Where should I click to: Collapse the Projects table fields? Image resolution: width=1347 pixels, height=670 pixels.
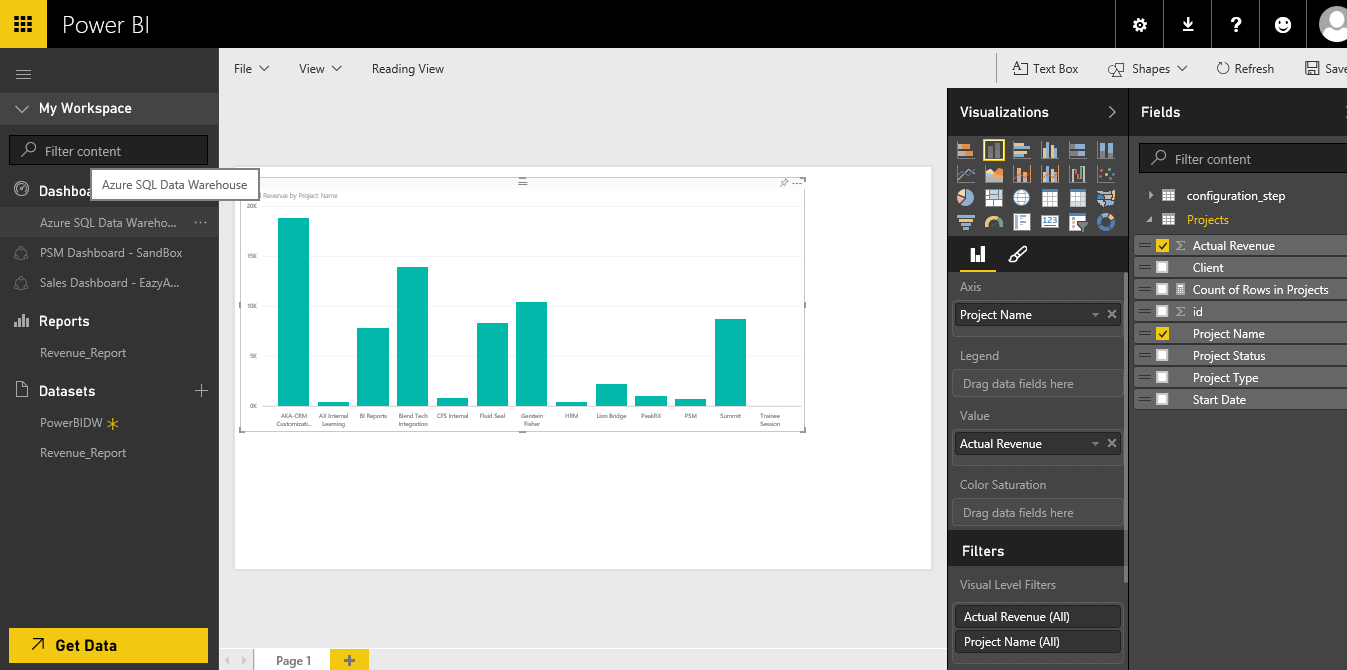1150,220
